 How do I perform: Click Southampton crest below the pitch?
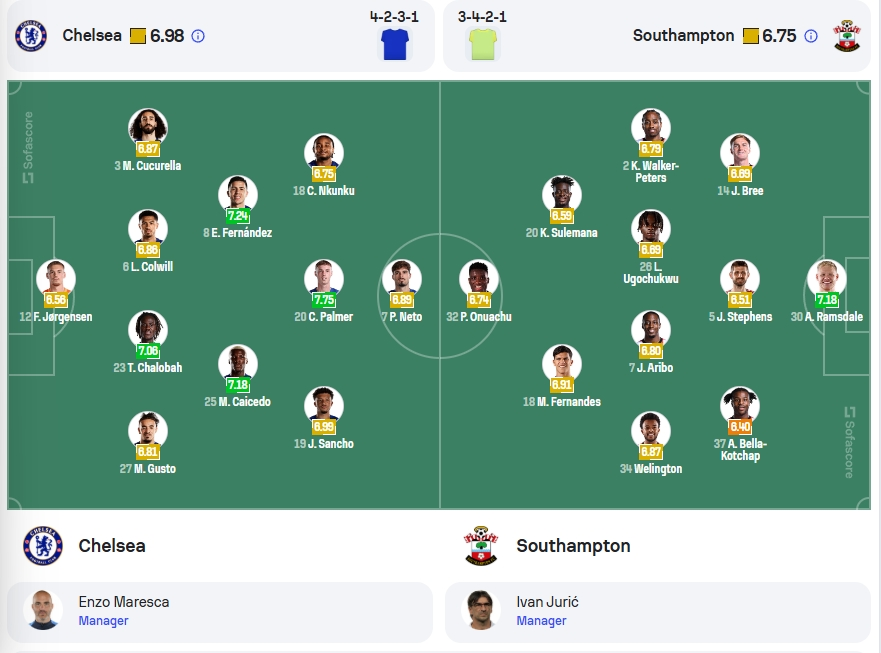(x=481, y=546)
